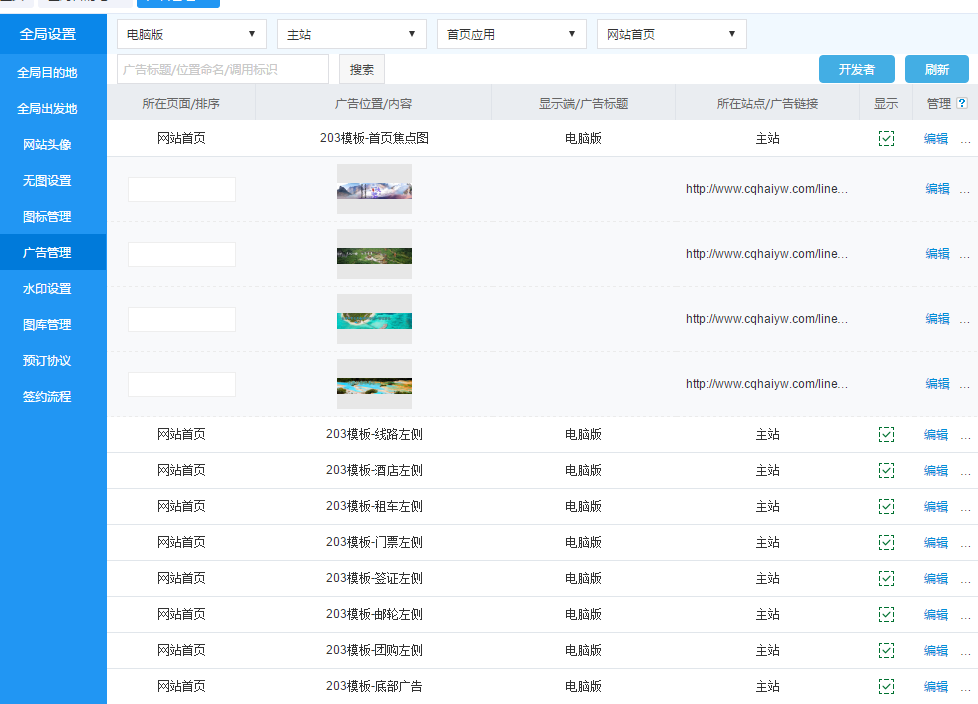Toggle display checkbox for 203模板-酒店左侧
The width and height of the screenshot is (978, 704).
pyautogui.click(x=886, y=471)
